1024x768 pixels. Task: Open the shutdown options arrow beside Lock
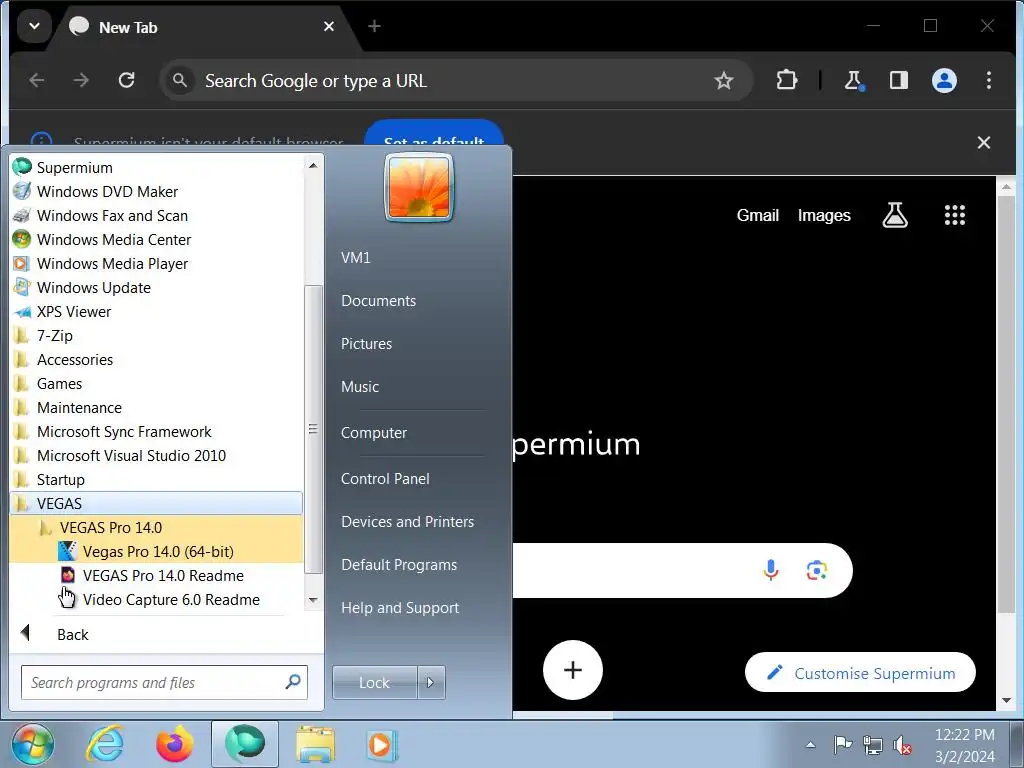pos(431,682)
